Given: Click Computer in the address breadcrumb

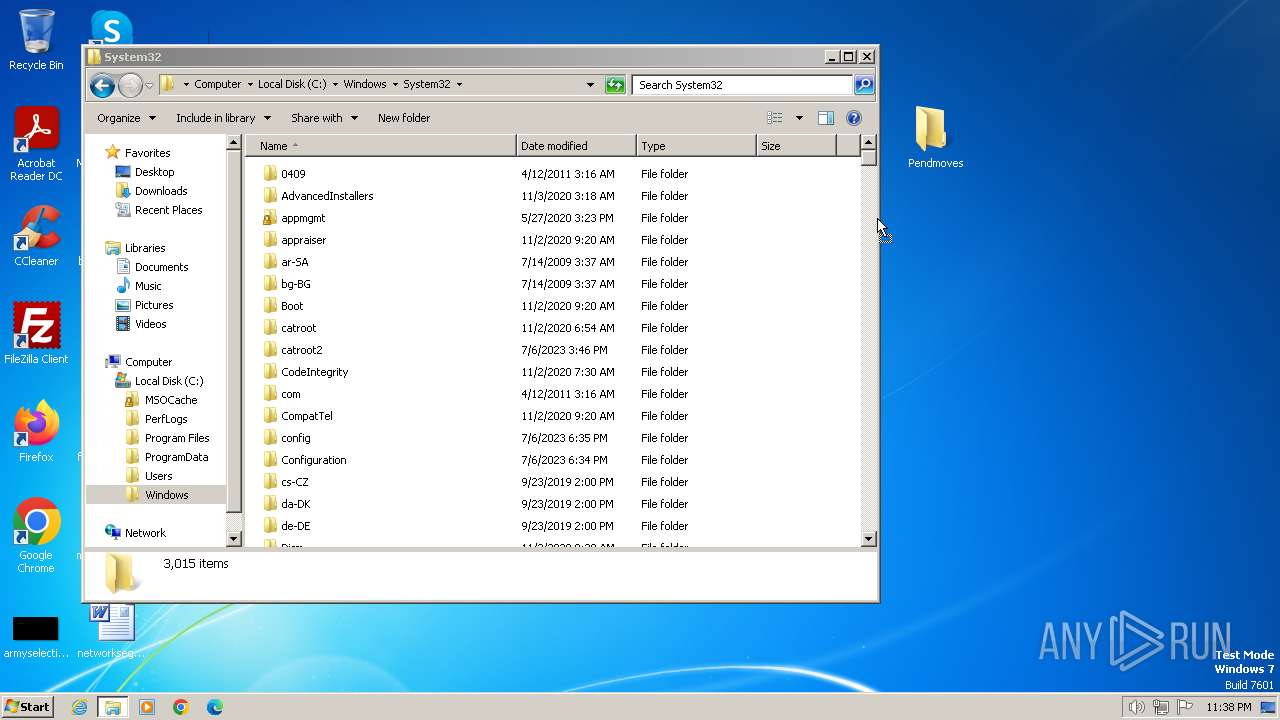Looking at the screenshot, I should pyautogui.click(x=217, y=85).
